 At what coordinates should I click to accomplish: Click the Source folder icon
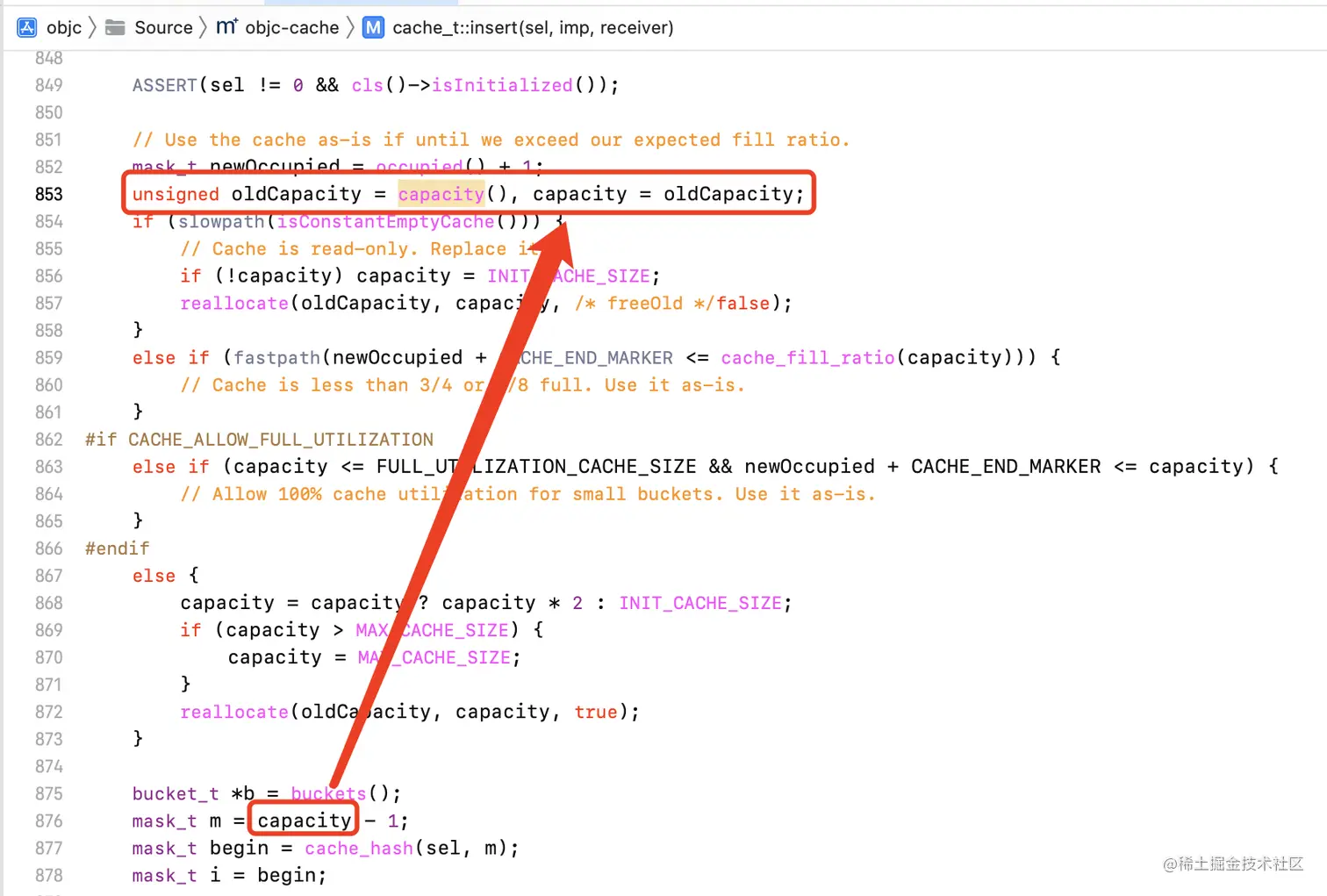[x=115, y=27]
